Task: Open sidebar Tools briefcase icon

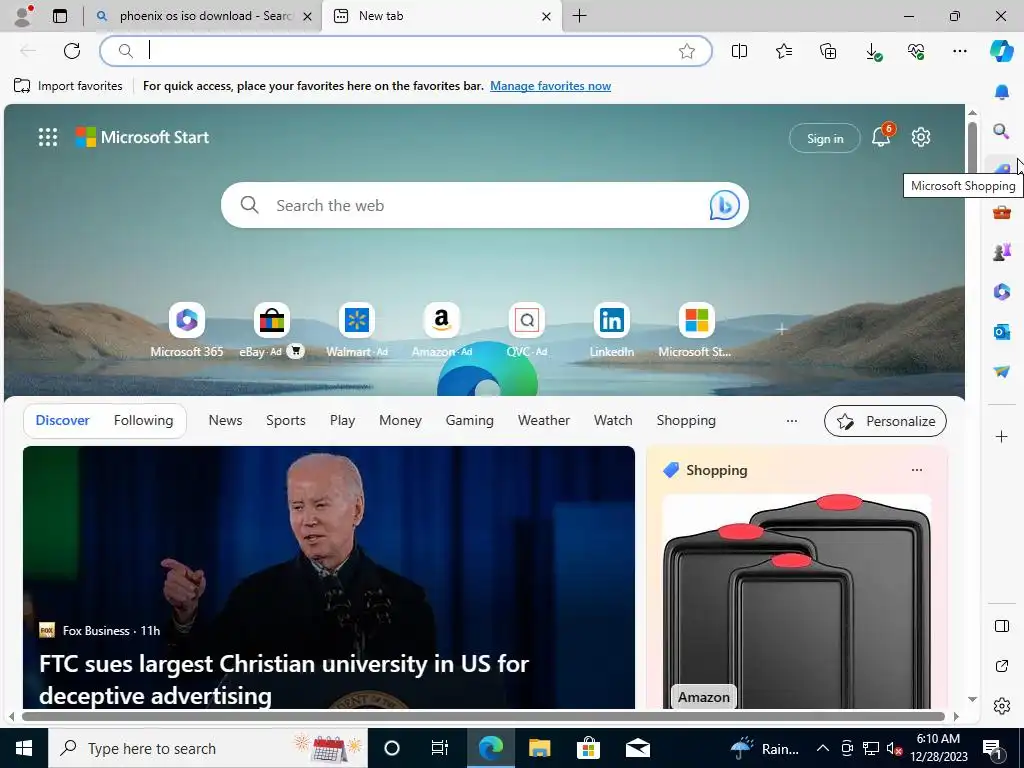Action: (x=1002, y=212)
